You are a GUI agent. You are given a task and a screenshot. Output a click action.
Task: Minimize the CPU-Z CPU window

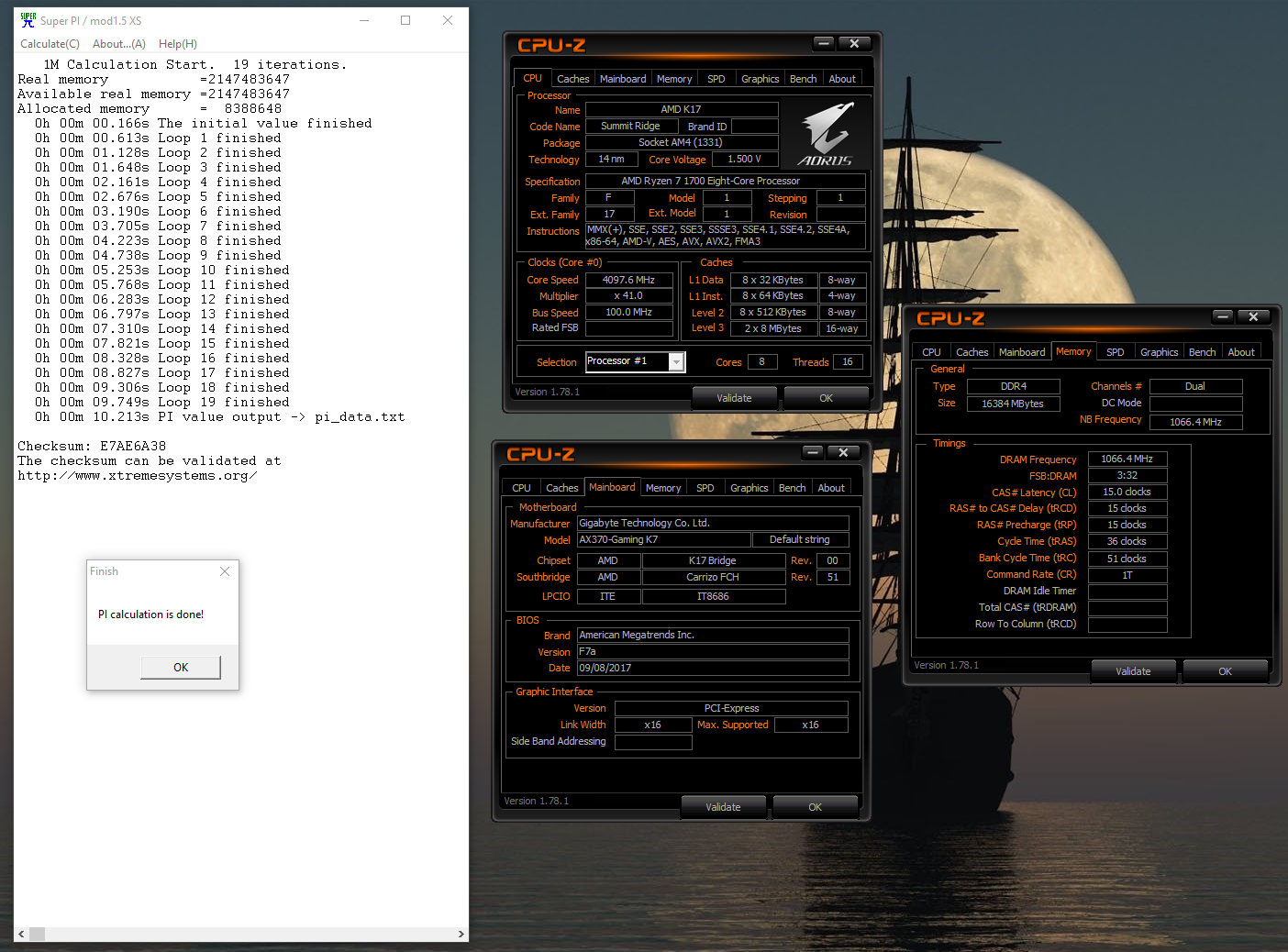pyautogui.click(x=824, y=43)
